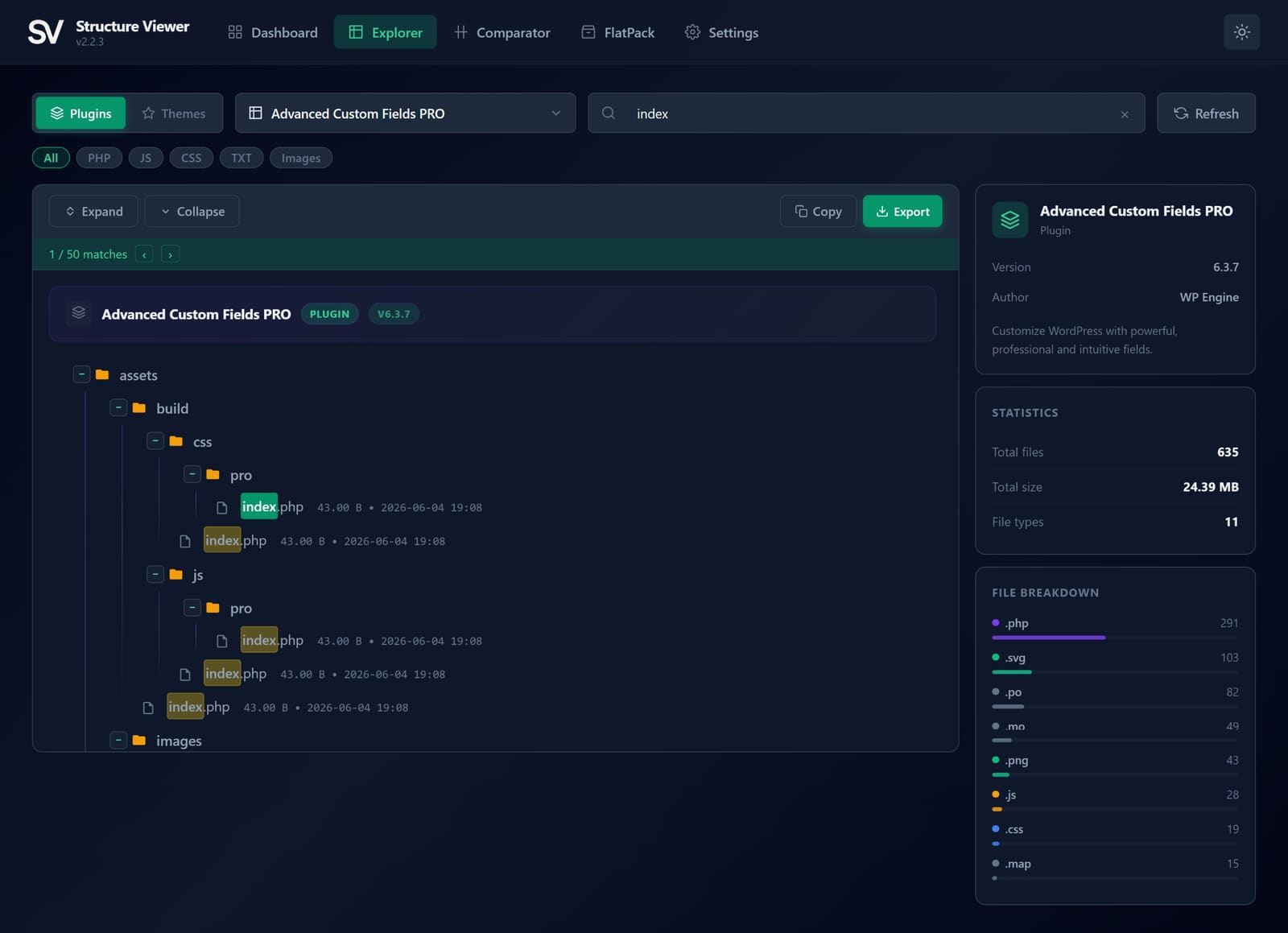Select index.php directly under css folder
Image resolution: width=1288 pixels, height=933 pixels.
coord(235,540)
